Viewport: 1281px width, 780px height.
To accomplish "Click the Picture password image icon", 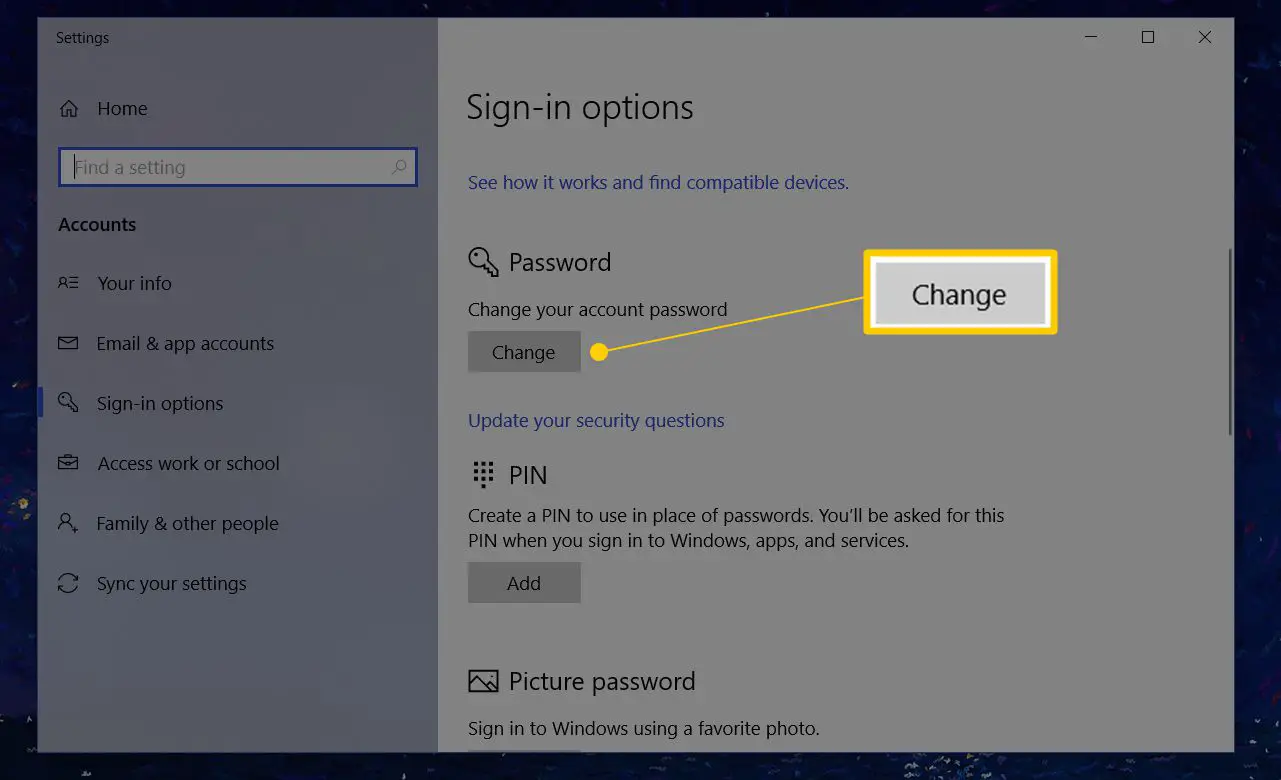I will [x=483, y=682].
